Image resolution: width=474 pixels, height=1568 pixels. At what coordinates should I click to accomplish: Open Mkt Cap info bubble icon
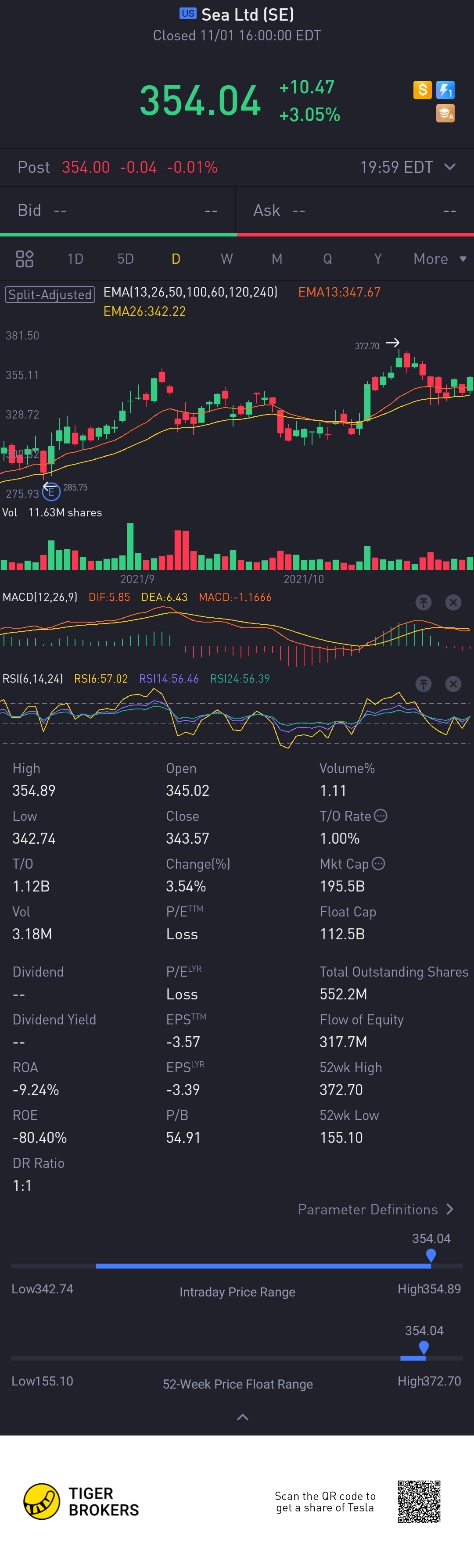coord(378,863)
